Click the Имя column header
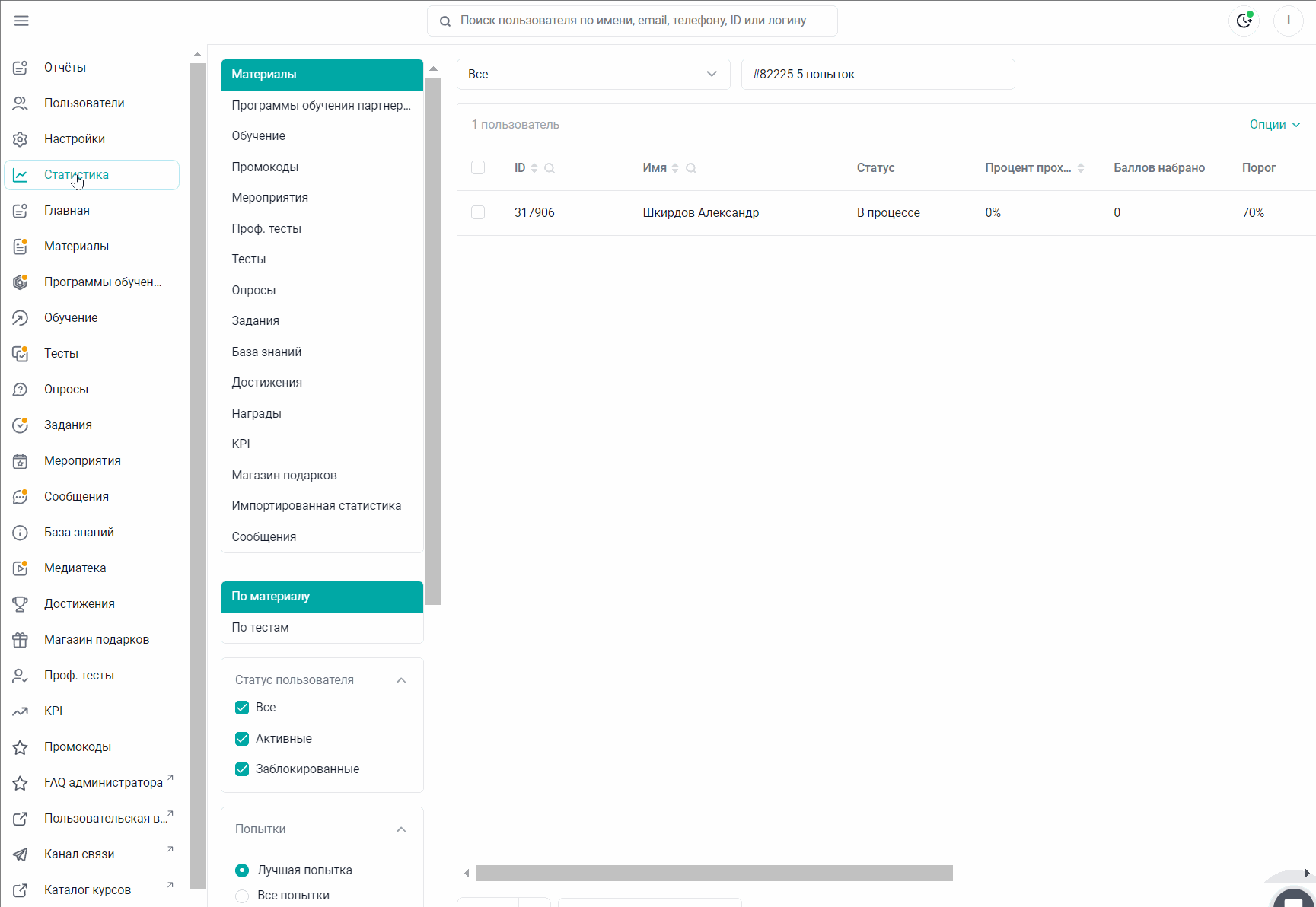This screenshot has width=1316, height=907. [655, 168]
